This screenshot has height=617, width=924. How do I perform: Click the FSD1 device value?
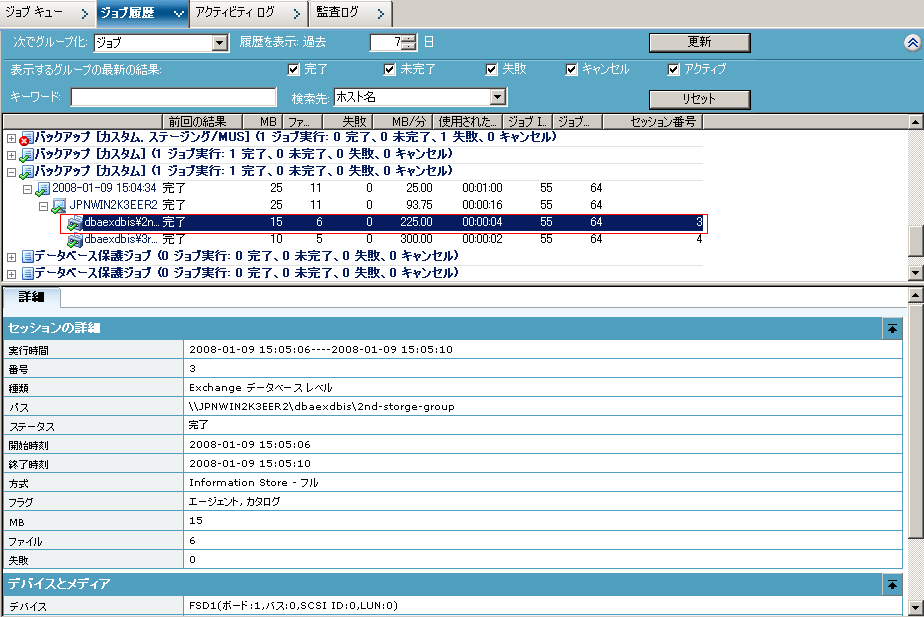click(293, 605)
